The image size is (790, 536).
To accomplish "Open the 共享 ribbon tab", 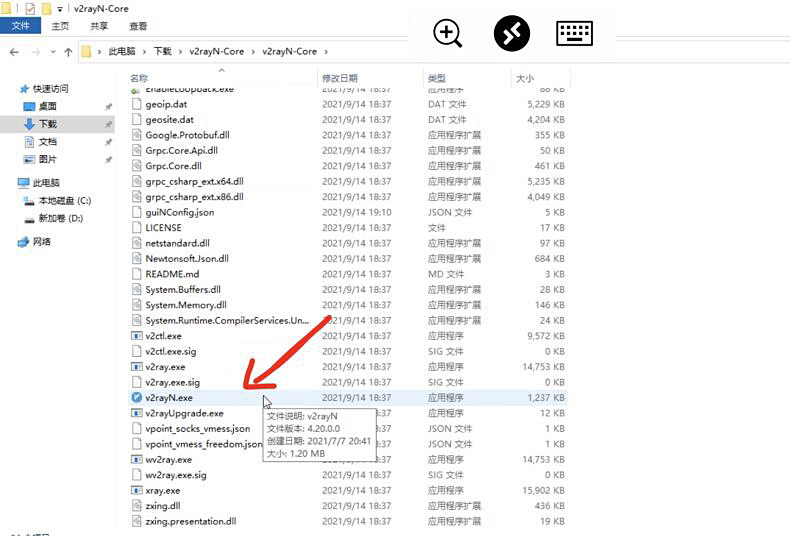I will tap(99, 26).
